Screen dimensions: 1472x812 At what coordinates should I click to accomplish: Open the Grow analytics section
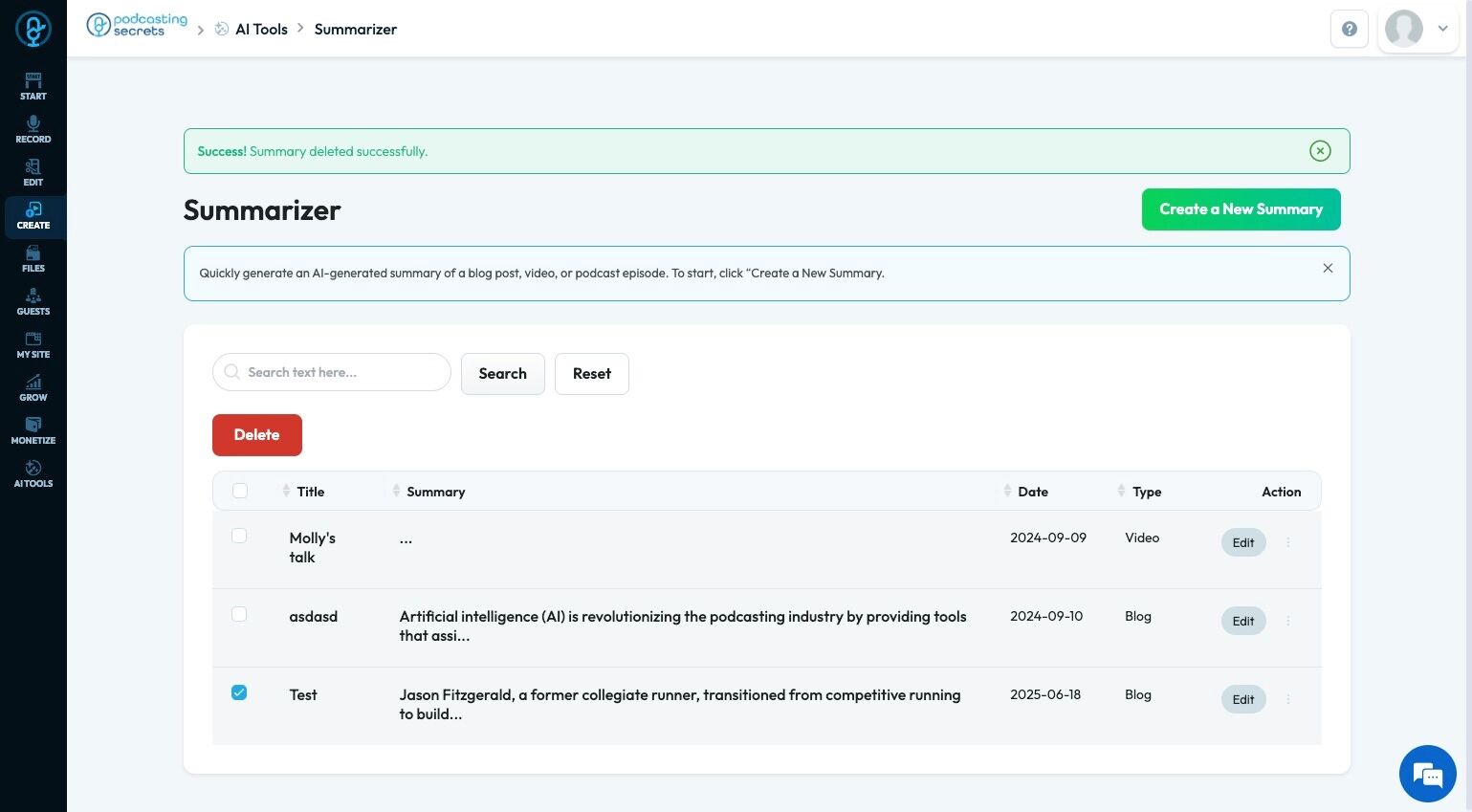(x=33, y=387)
